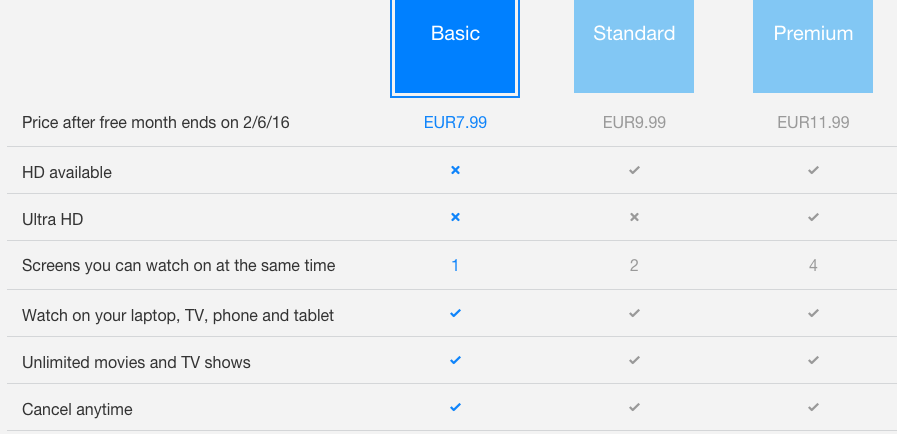
Task: Click the Basic price EUR7.99
Action: [x=455, y=123]
